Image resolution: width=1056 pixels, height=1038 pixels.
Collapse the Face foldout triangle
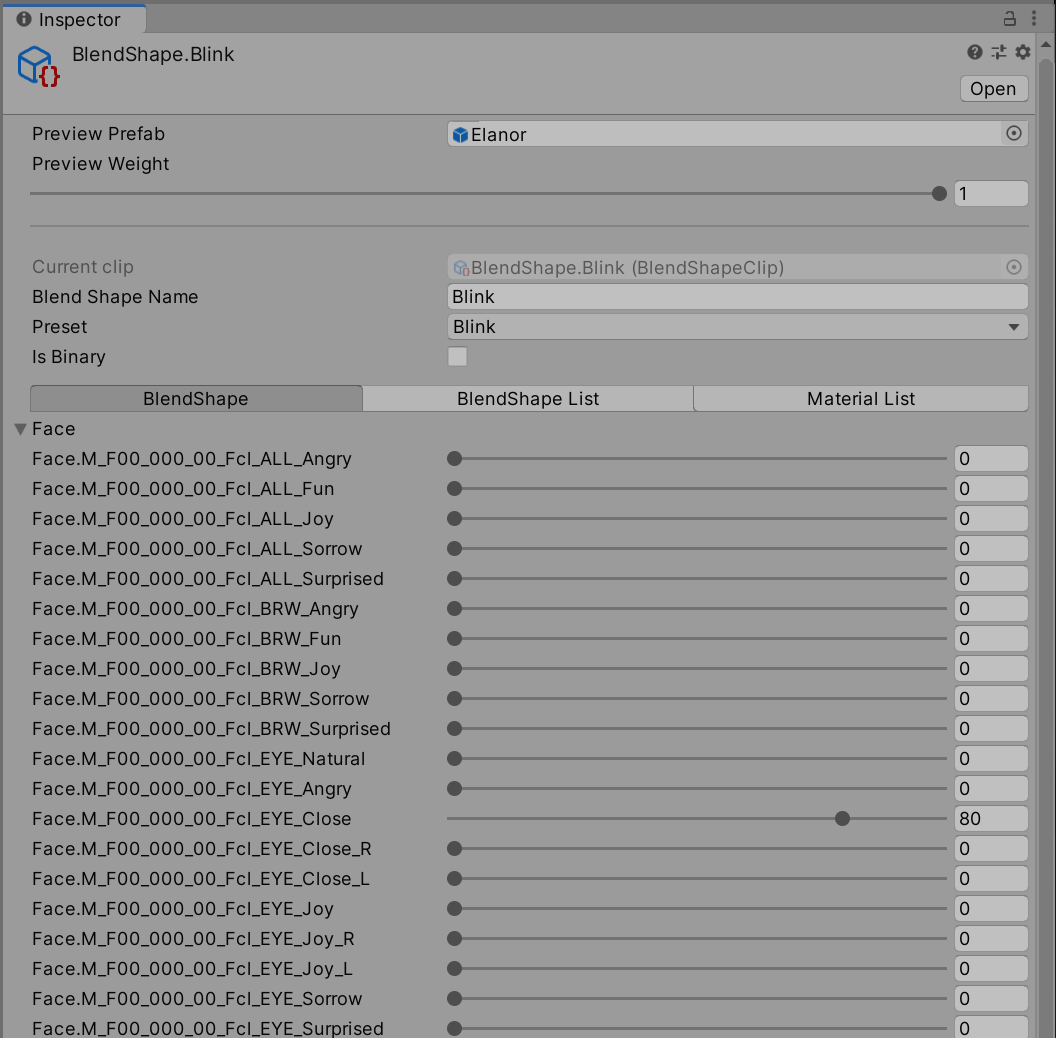[x=20, y=428]
